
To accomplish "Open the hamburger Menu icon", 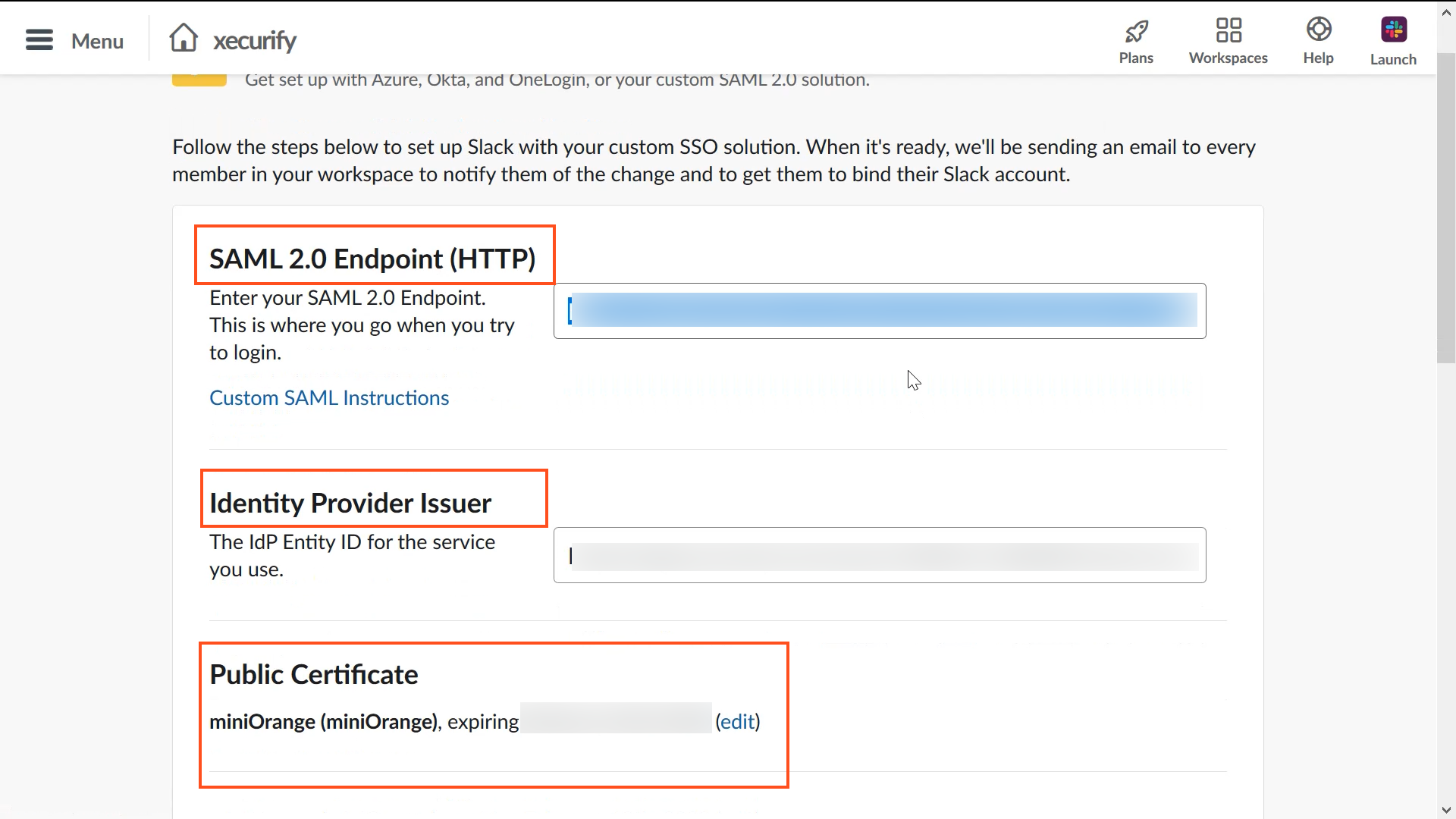I will [39, 39].
